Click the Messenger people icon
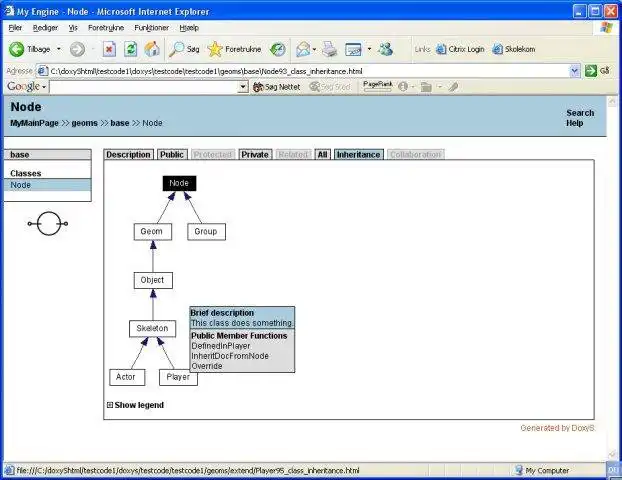This screenshot has height=480, width=622. 385,49
